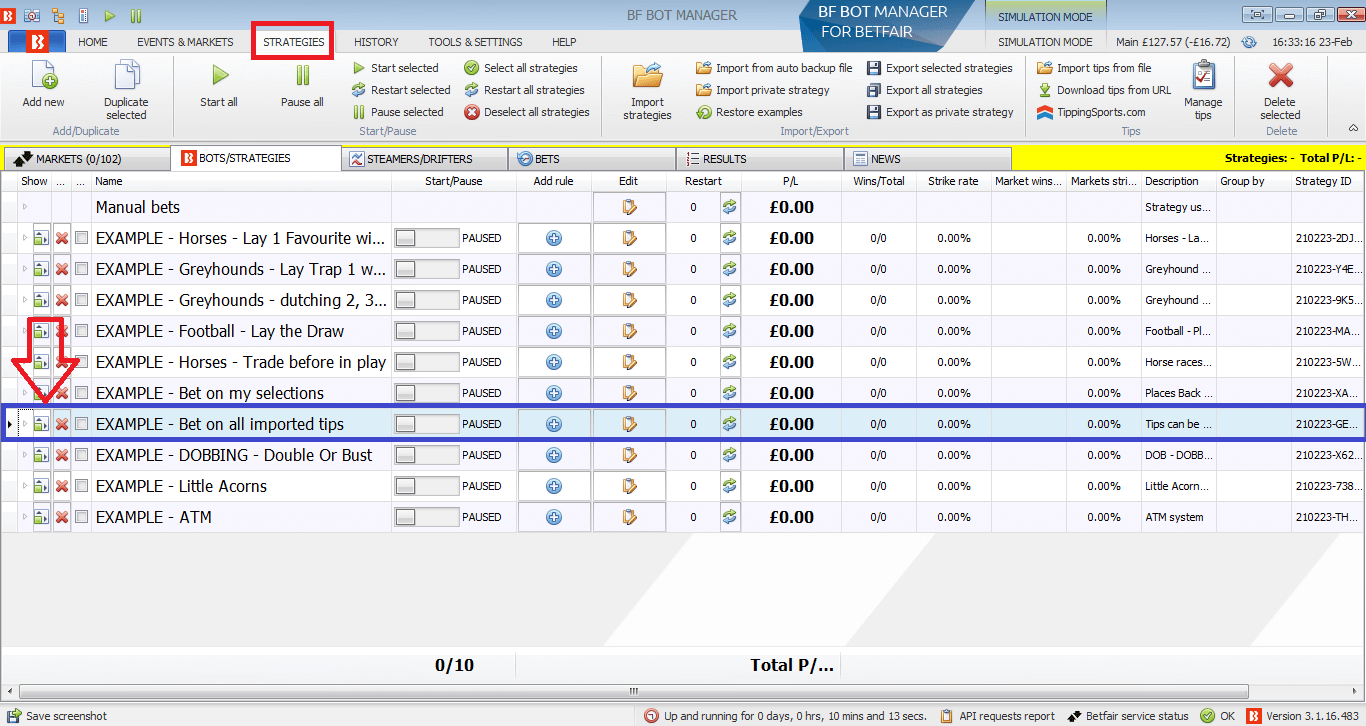Switch to the RESULTS tab
The image size is (1366, 726).
760,158
